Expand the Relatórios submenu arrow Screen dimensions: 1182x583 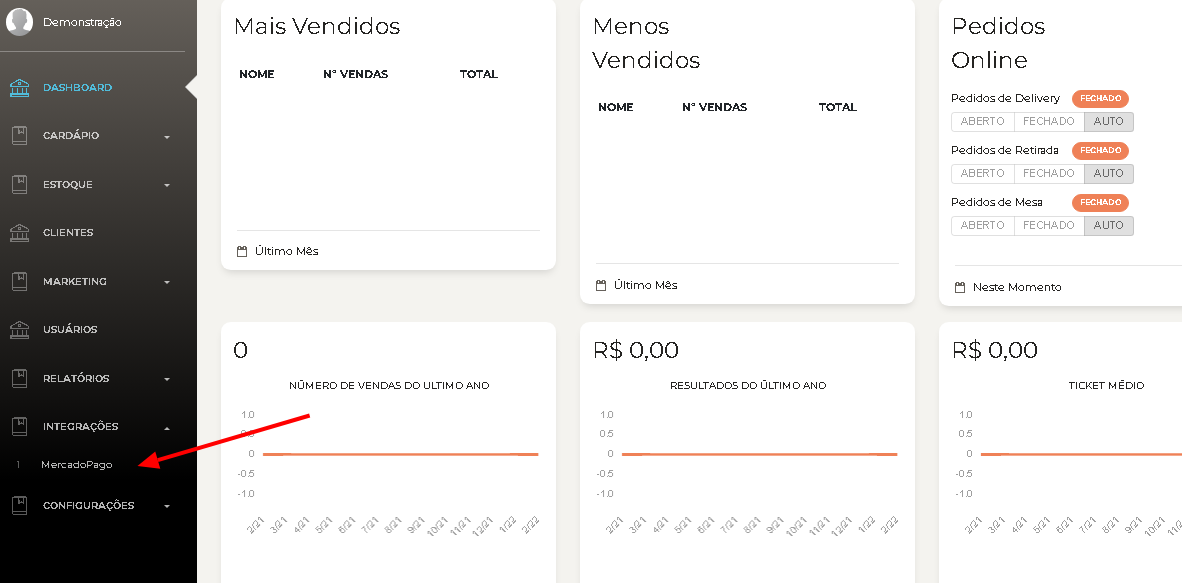[167, 379]
